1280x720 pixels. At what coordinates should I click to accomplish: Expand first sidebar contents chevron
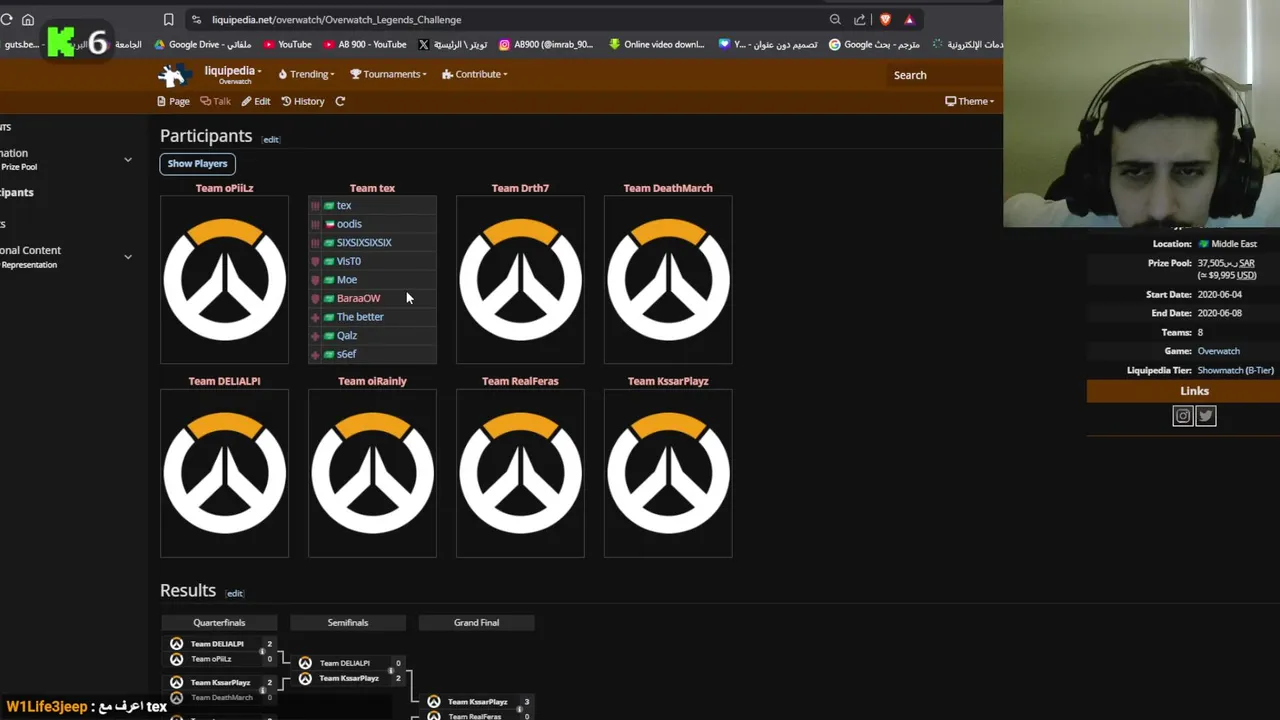pos(128,160)
